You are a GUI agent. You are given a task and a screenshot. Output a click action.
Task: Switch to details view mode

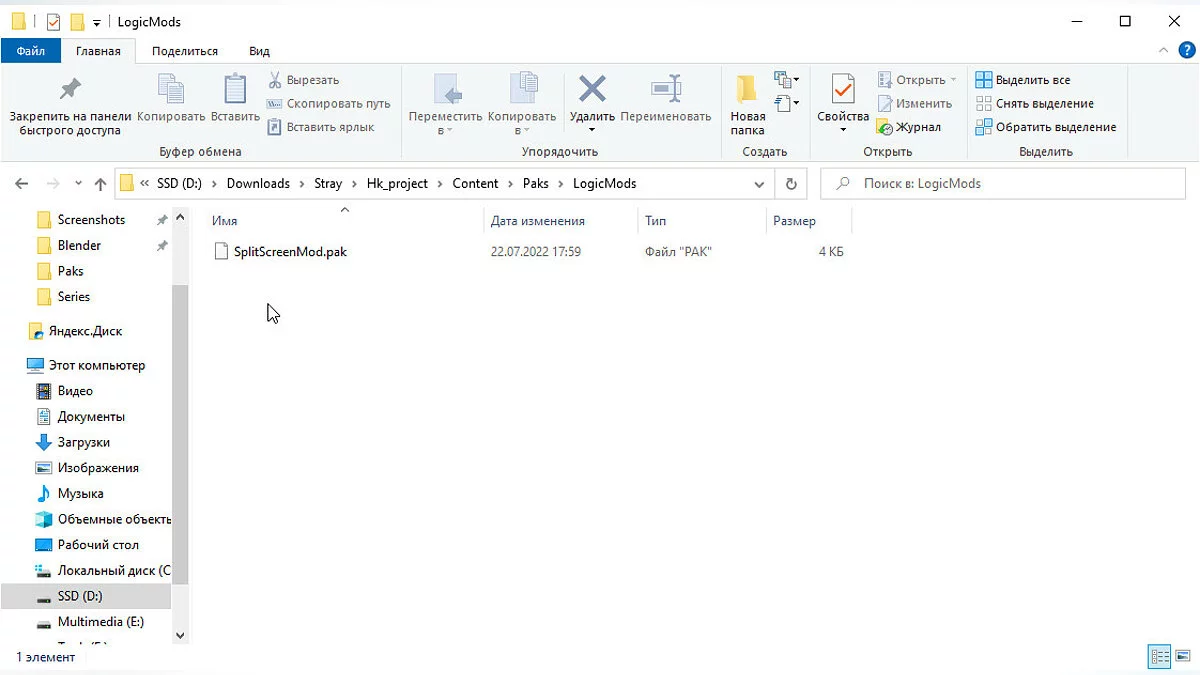1160,657
